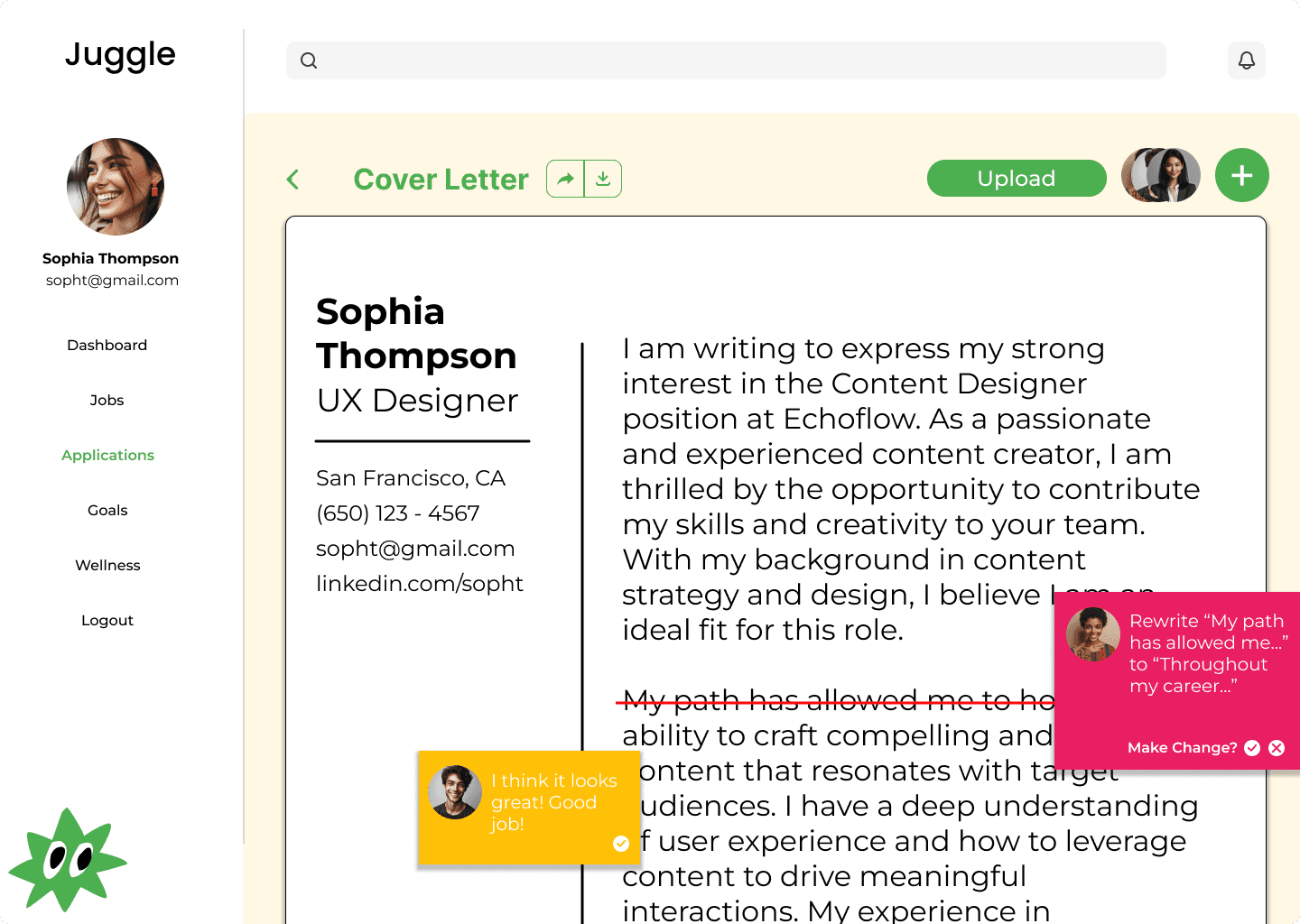
Task: Click the Juggle logo
Action: 120,56
